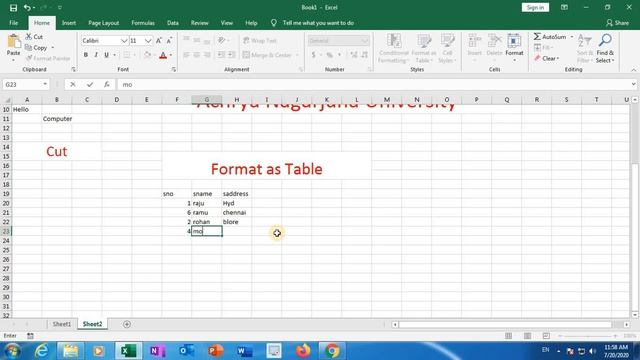This screenshot has width=640, height=360.
Task: Collapse the ribbon with the caret
Action: (633, 70)
